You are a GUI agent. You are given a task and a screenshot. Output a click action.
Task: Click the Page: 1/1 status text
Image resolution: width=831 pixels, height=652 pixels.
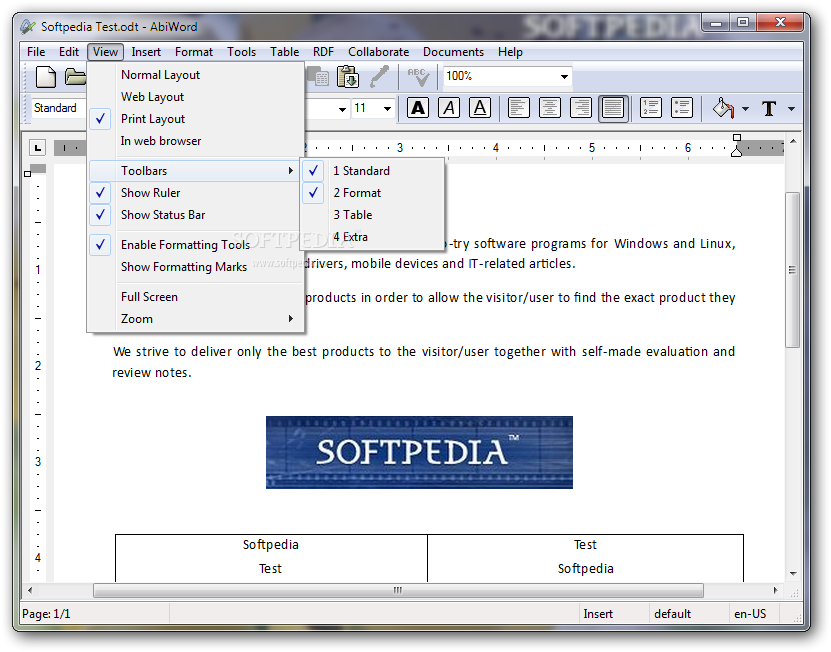point(46,614)
